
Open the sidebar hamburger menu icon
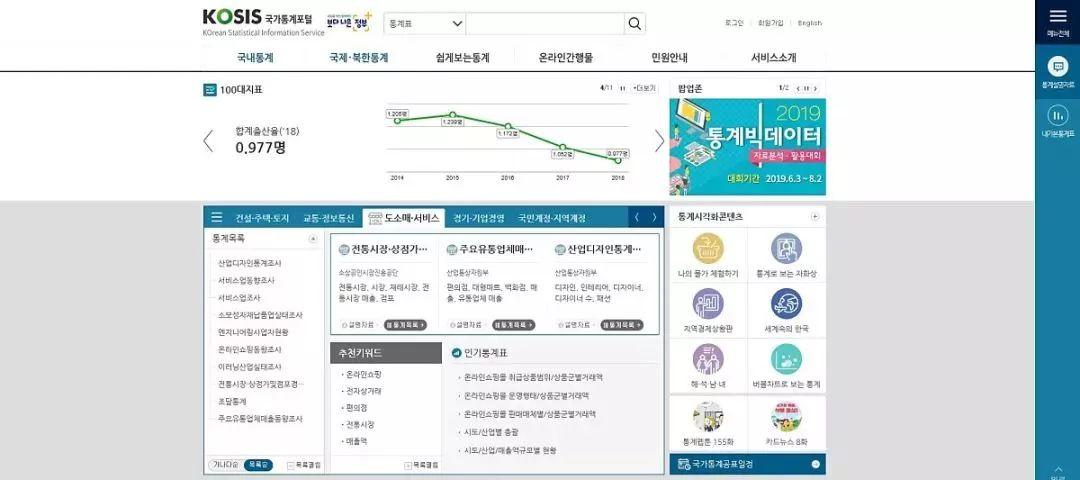tap(1057, 16)
